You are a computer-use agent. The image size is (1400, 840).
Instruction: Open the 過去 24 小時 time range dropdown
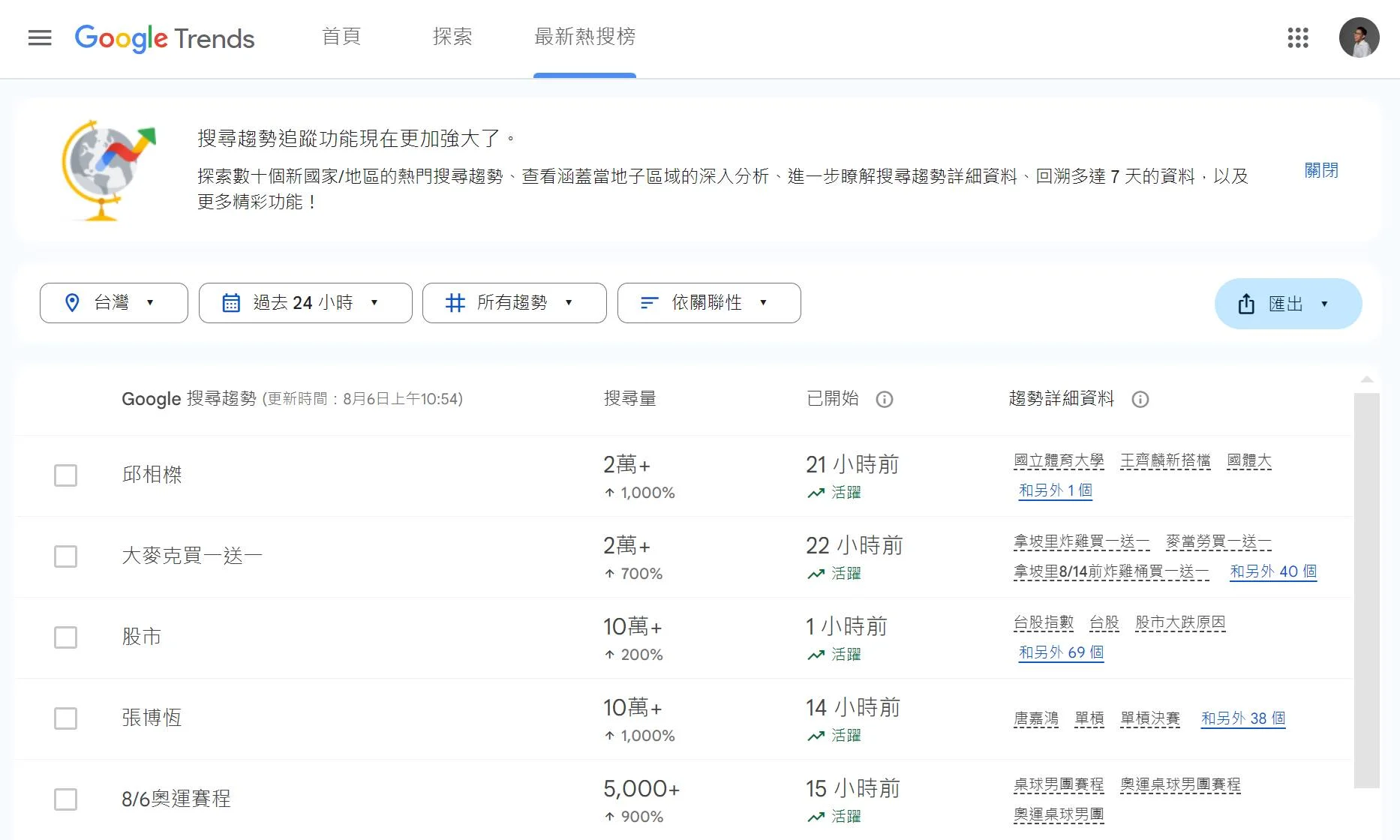pyautogui.click(x=305, y=303)
